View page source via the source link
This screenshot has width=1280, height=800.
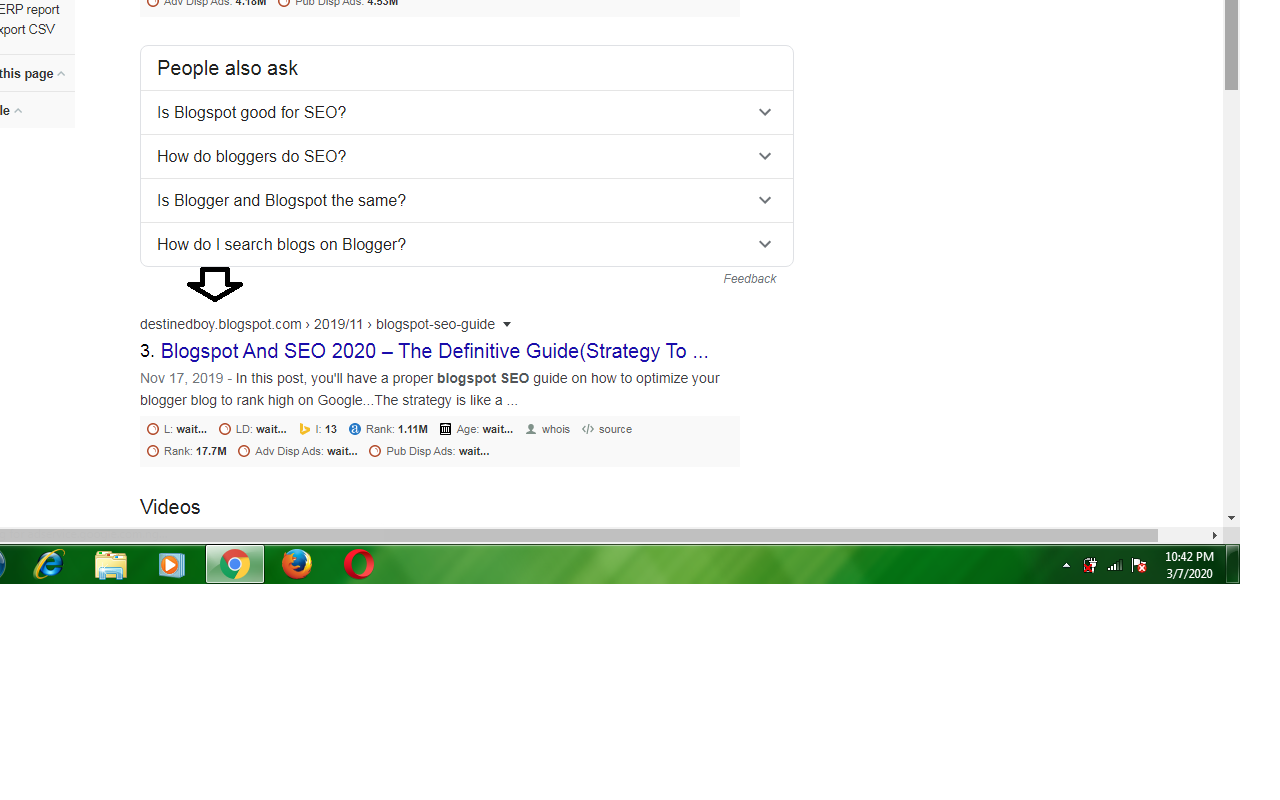pyautogui.click(x=606, y=429)
